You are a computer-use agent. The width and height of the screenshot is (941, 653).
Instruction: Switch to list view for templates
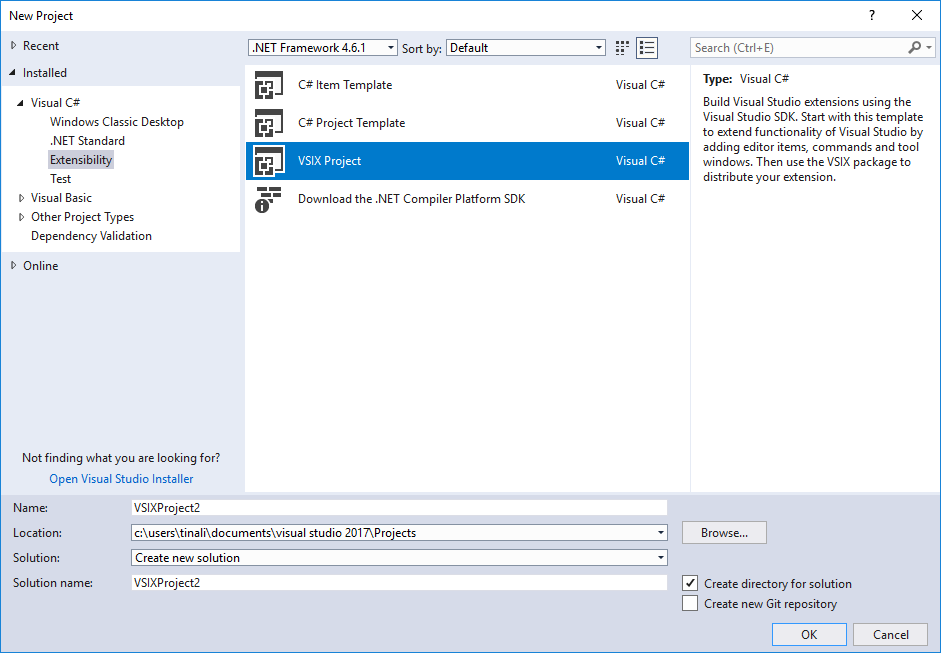tap(647, 47)
